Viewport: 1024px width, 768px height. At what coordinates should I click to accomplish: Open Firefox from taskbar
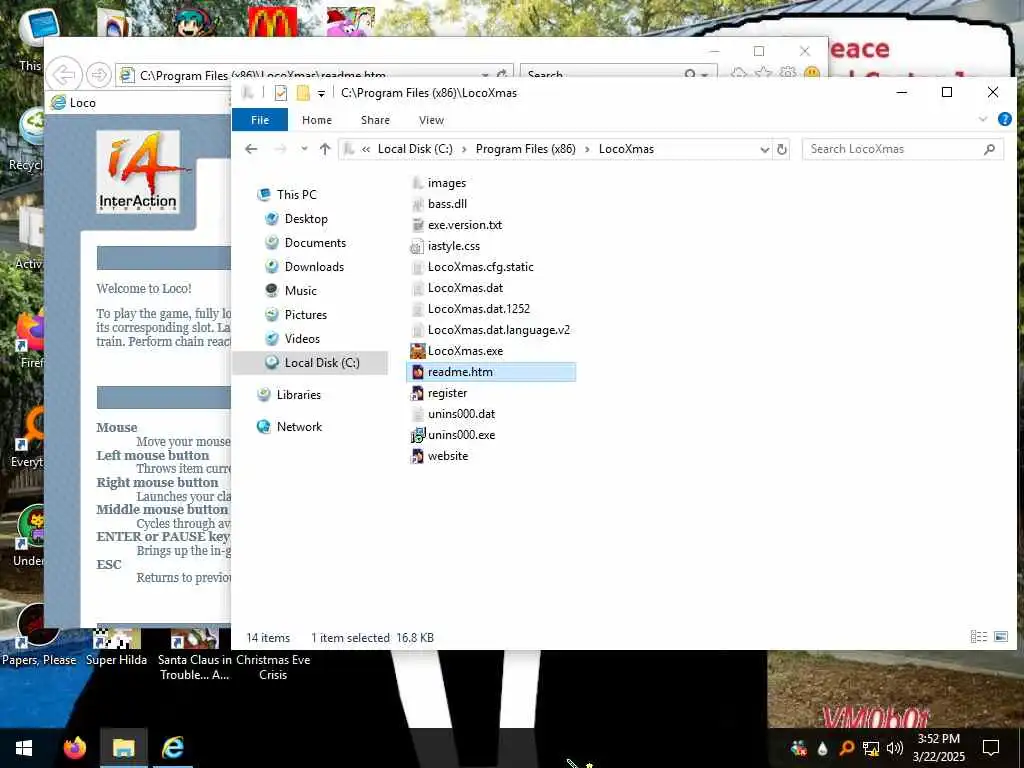(75, 748)
